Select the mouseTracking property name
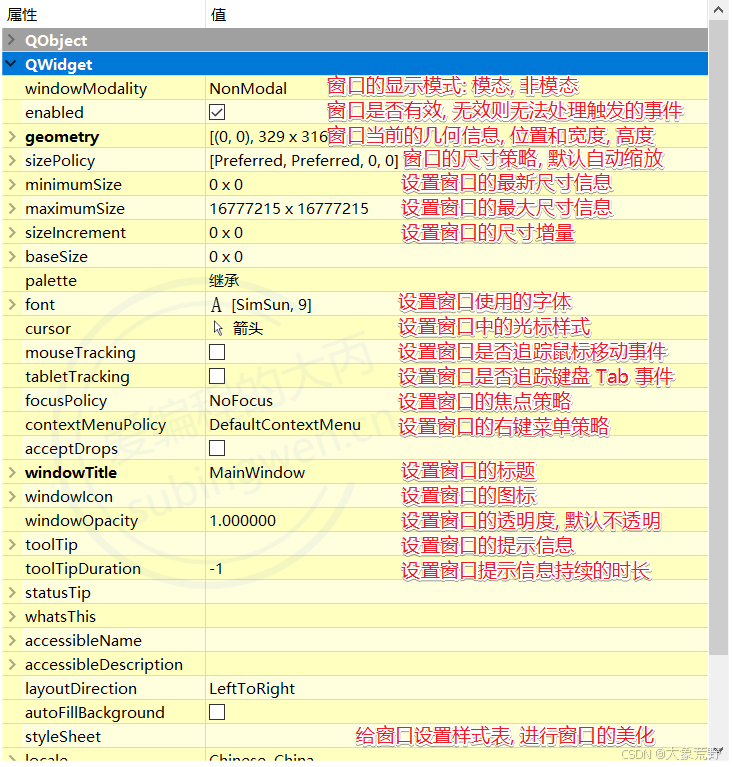 pyautogui.click(x=80, y=353)
